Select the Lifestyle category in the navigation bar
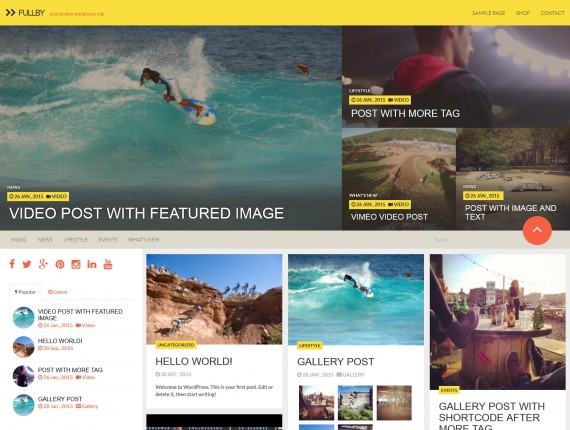Image resolution: width=570 pixels, height=430 pixels. pos(75,240)
